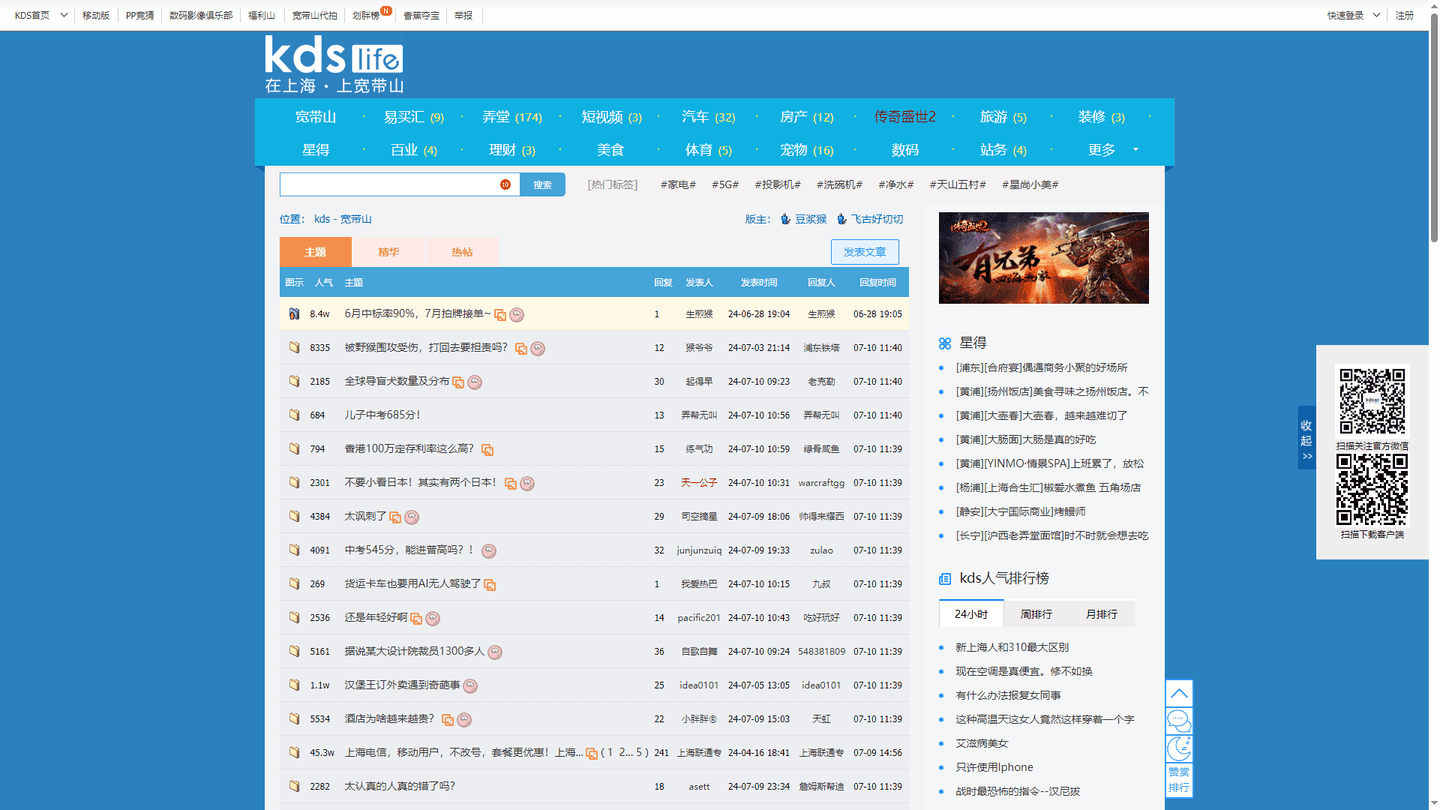The width and height of the screenshot is (1440, 810).
Task: Click the folder icon on the 儿子中考685分 row
Action: [x=294, y=415]
